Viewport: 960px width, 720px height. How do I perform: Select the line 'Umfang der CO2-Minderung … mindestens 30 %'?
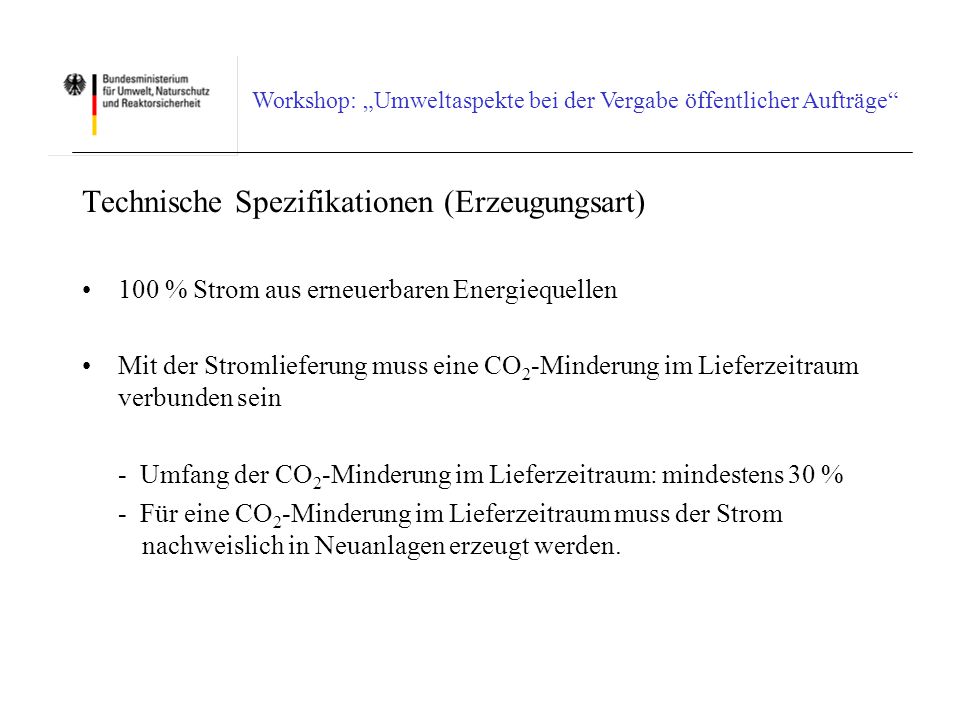[x=492, y=476]
